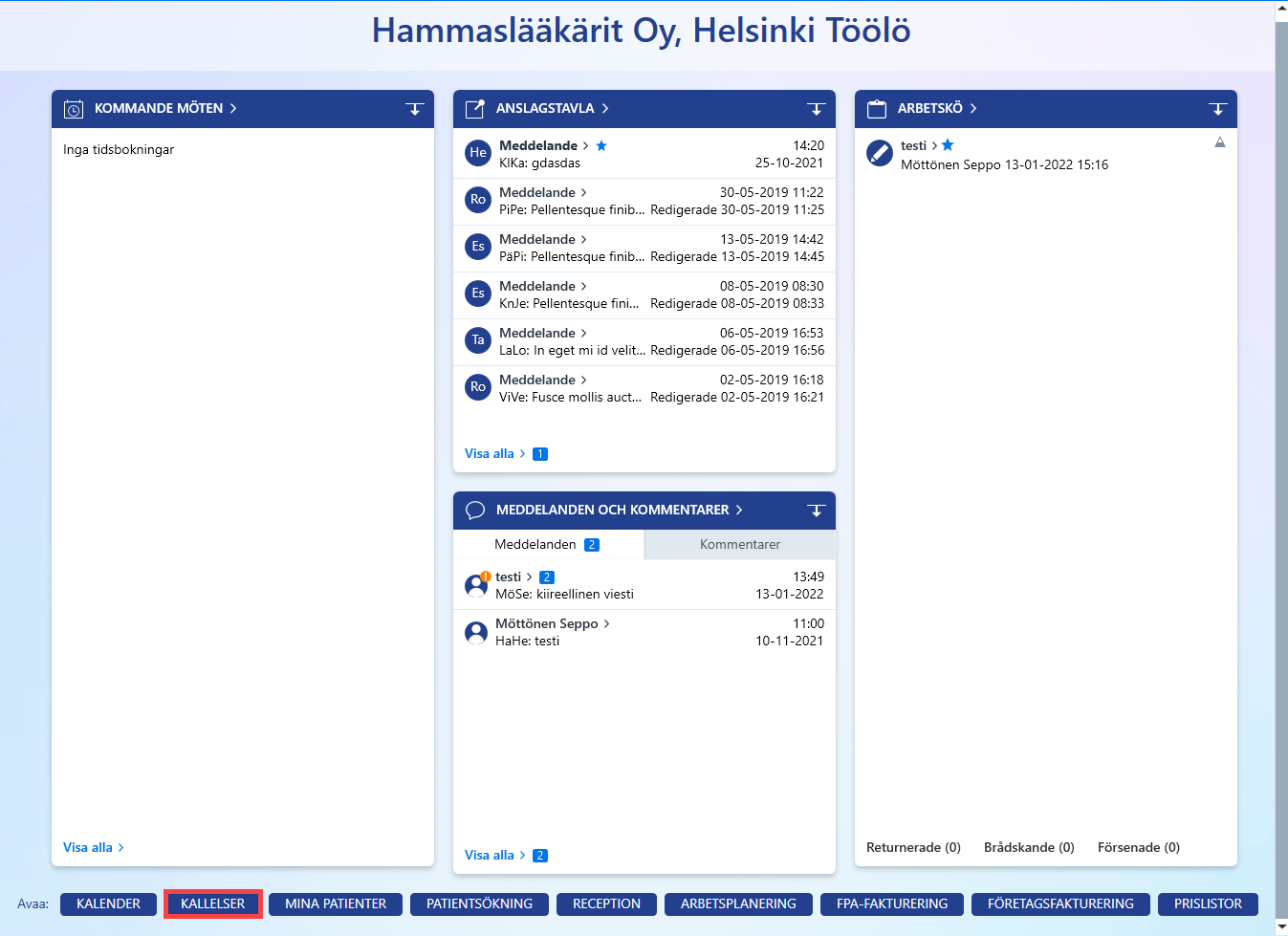
Task: Click the He avatar on first bulletin
Action: pos(478,153)
